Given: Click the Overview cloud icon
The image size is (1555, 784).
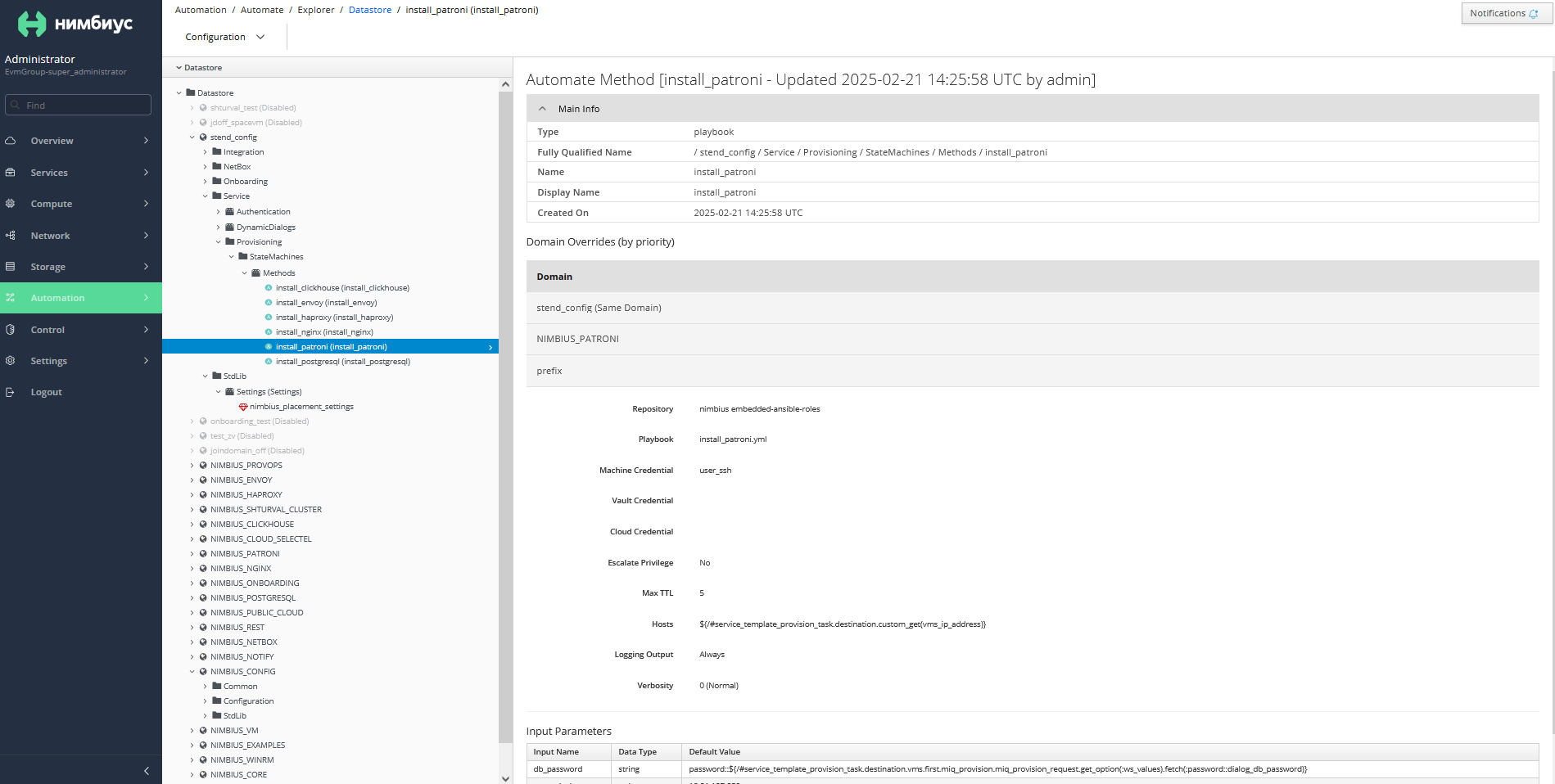Looking at the screenshot, I should click(x=11, y=141).
